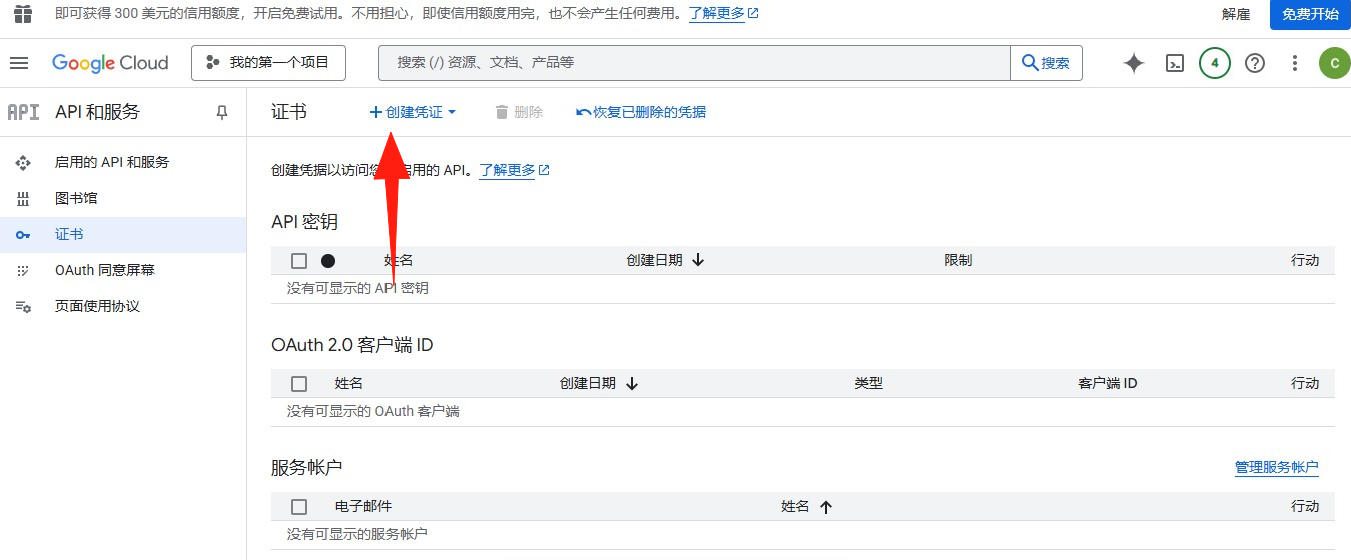The image size is (1351, 560).
Task: Go to OAuth 同意屏幕 in sidebar
Action: click(x=105, y=270)
